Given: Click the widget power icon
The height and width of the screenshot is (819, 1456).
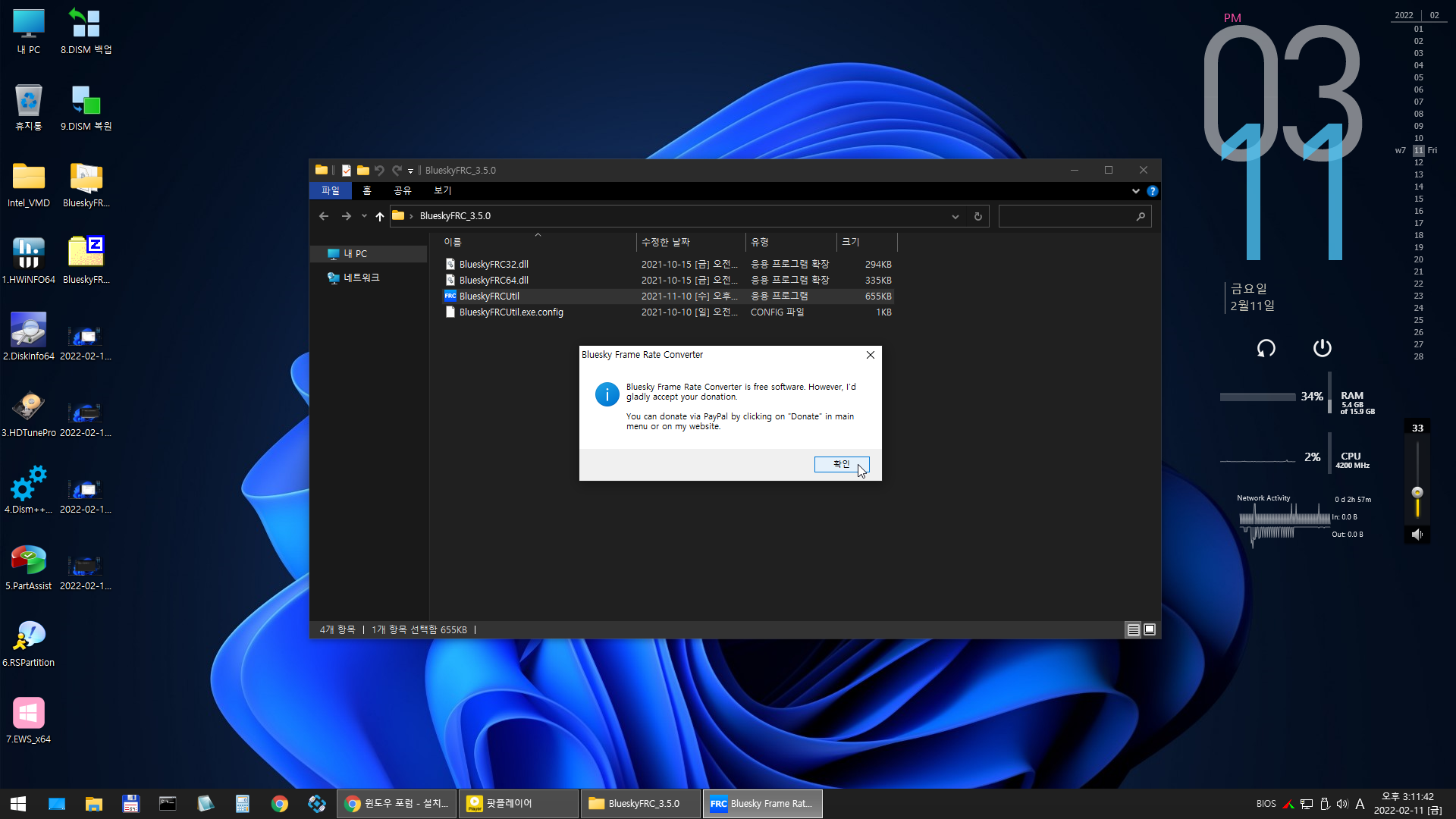Looking at the screenshot, I should 1322,348.
